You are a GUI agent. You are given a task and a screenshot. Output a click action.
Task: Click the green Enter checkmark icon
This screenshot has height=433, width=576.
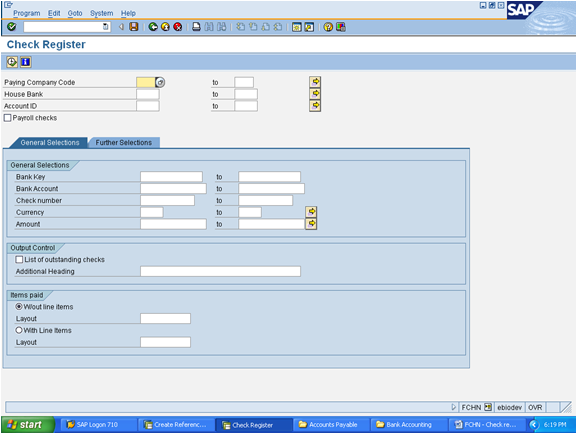(12, 27)
